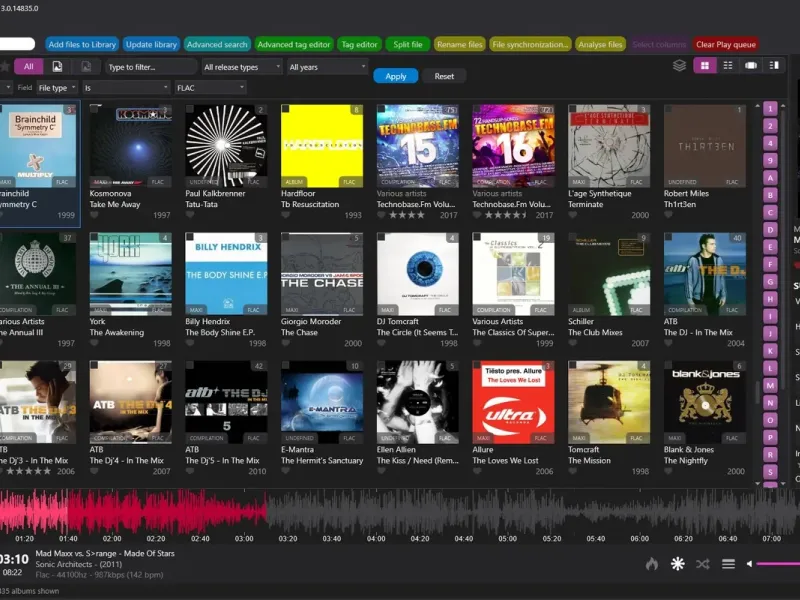Click the star favorites filter icon
The height and width of the screenshot is (600, 800).
[5, 66]
